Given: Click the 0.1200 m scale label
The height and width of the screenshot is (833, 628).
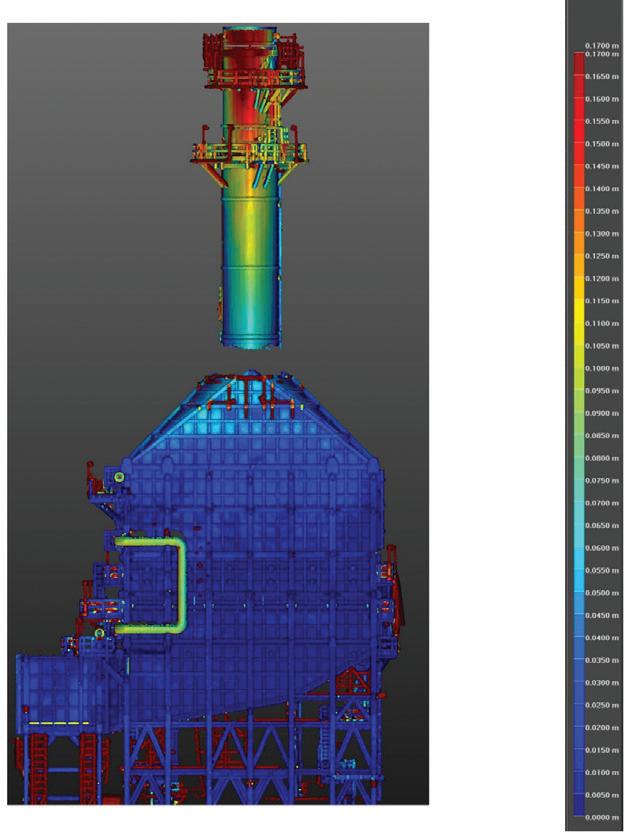Looking at the screenshot, I should (602, 278).
